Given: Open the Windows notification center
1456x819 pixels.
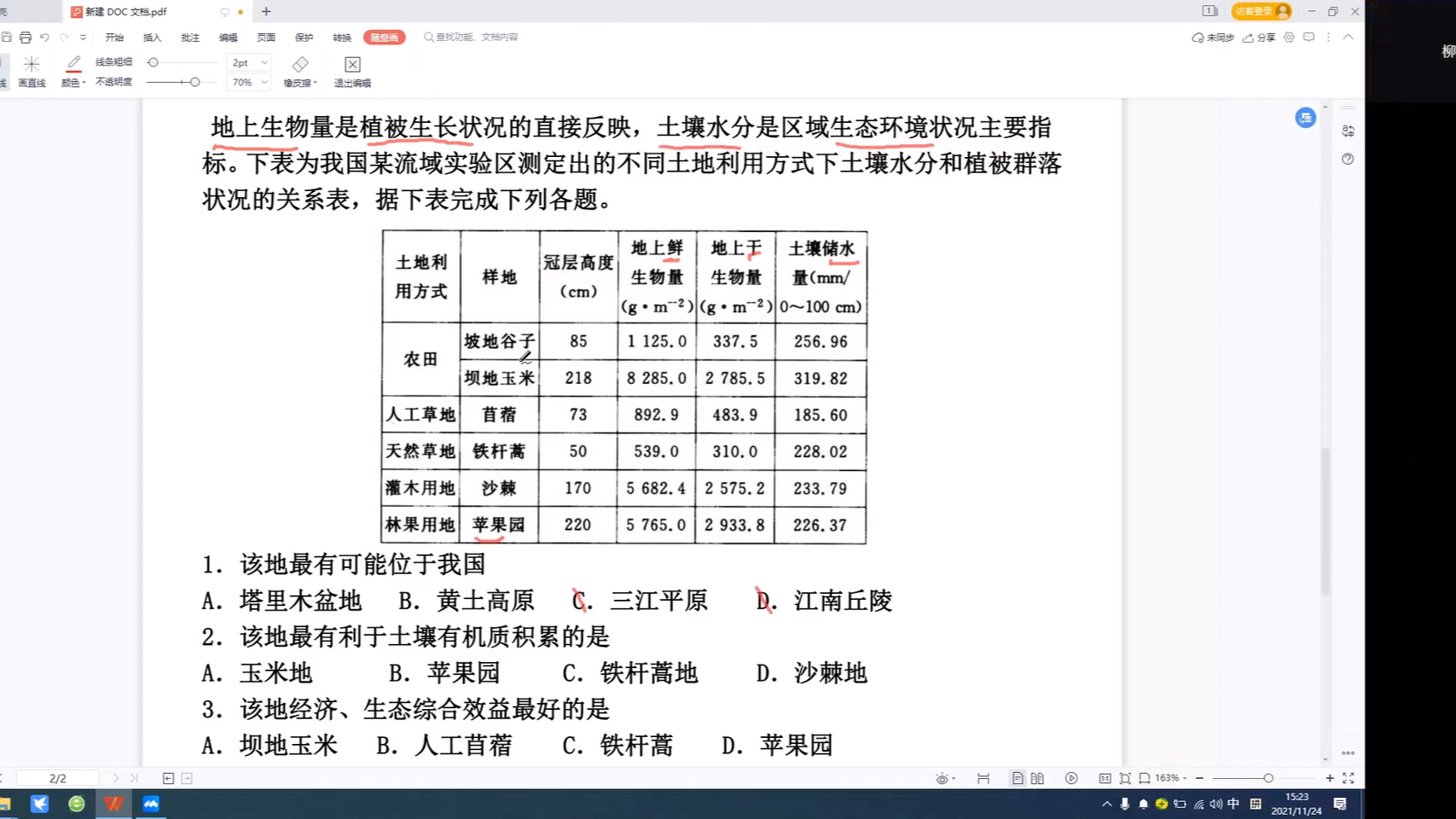Looking at the screenshot, I should 1340,804.
